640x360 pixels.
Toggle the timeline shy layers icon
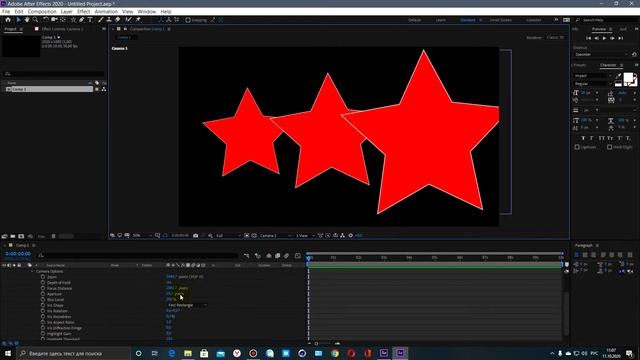click(269, 256)
